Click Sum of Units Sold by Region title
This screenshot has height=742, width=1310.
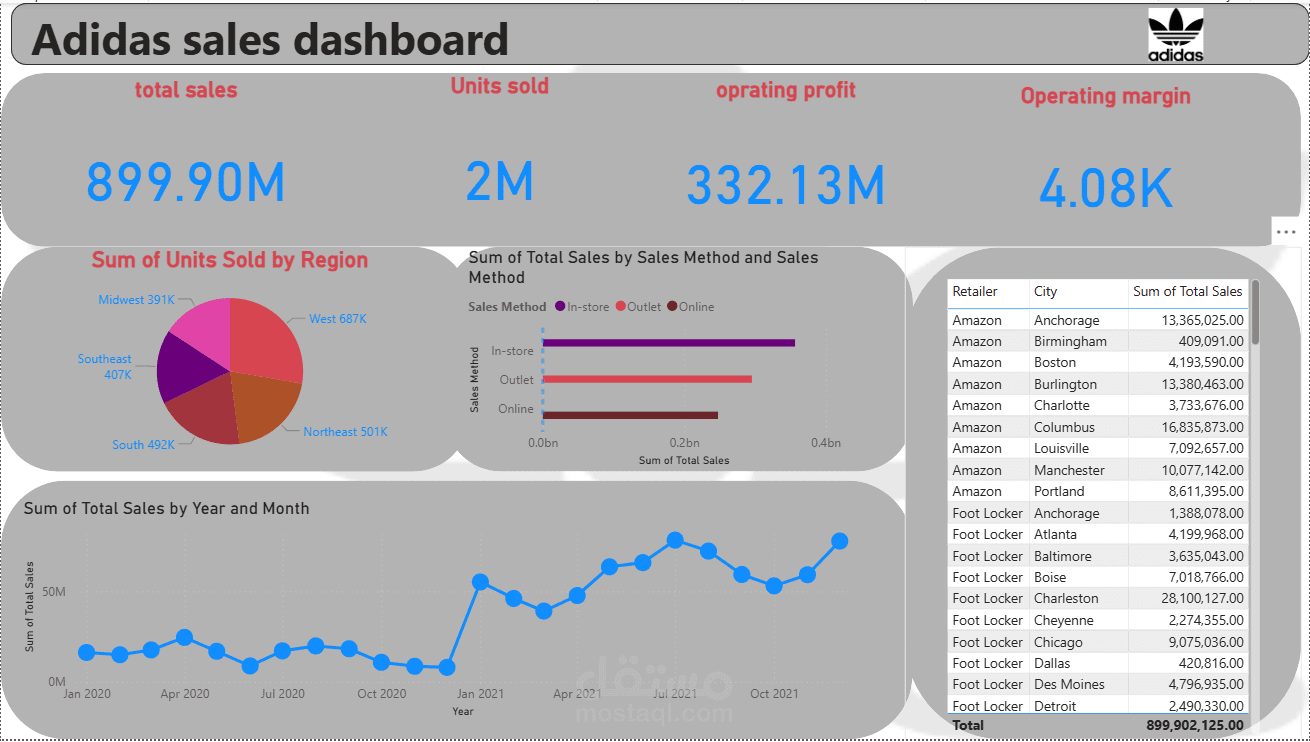coord(230,260)
